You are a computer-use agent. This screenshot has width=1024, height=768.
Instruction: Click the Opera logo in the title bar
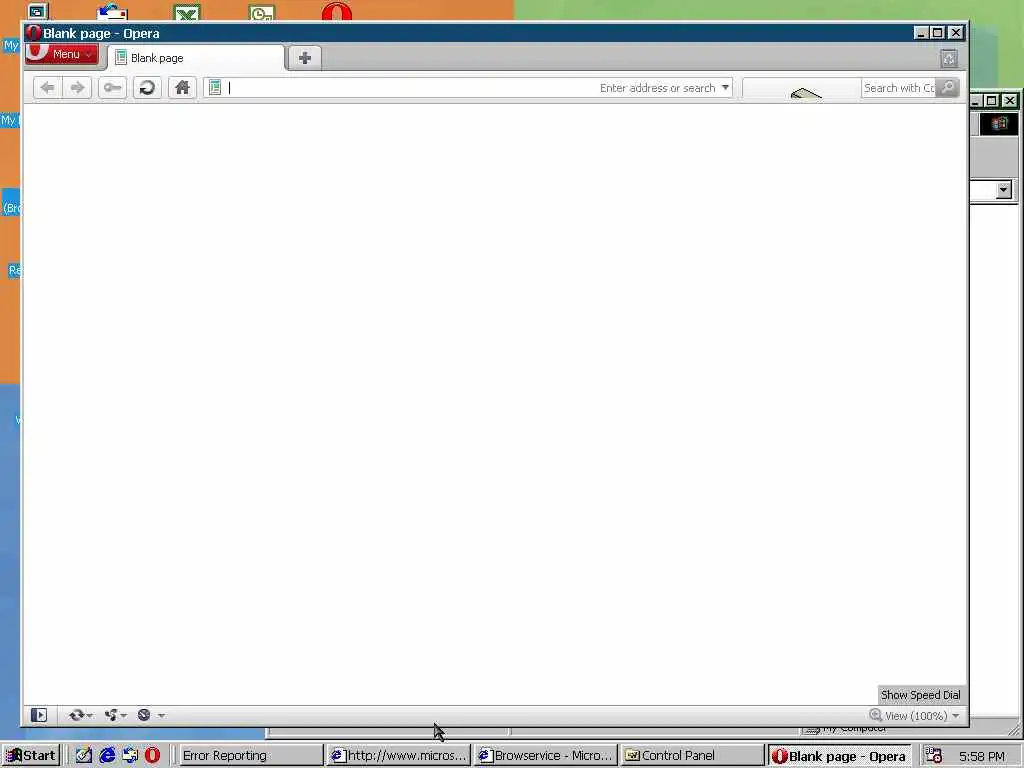(33, 33)
